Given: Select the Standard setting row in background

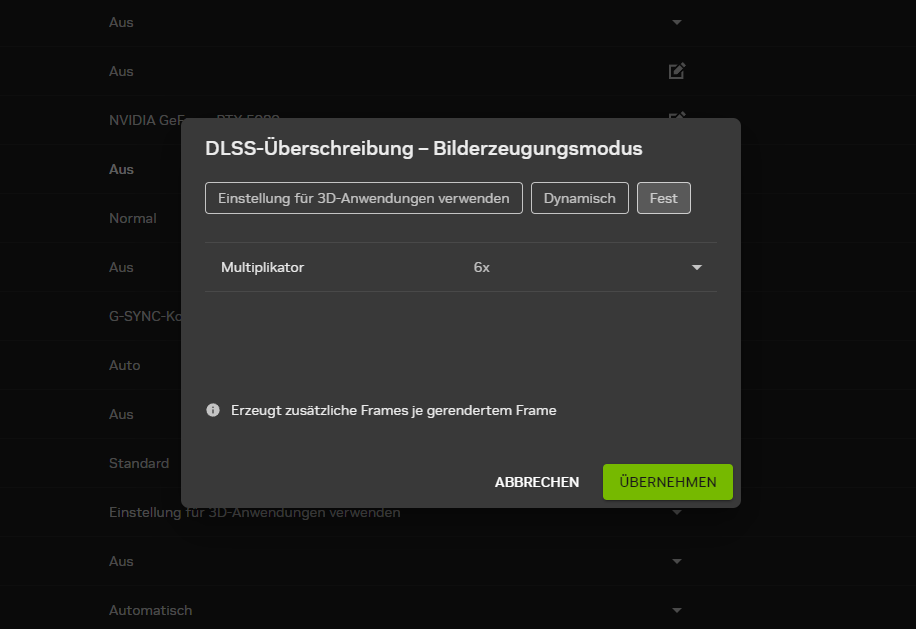Looking at the screenshot, I should pos(139,463).
